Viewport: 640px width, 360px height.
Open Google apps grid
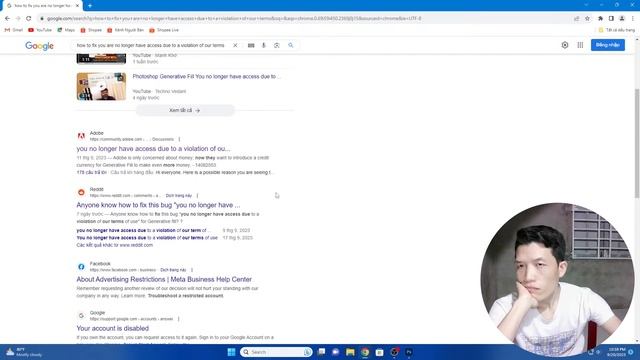[x=580, y=45]
